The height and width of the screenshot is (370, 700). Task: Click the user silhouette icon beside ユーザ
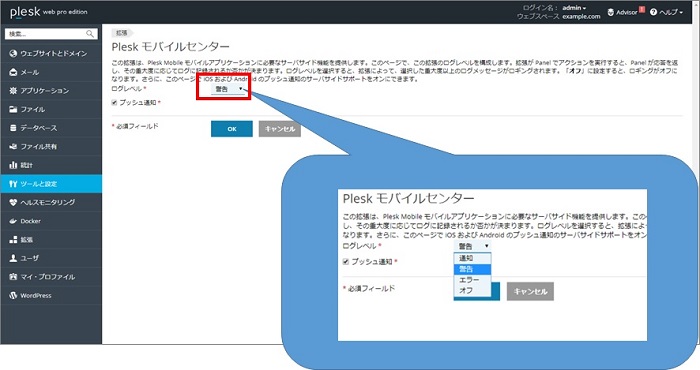[13, 258]
